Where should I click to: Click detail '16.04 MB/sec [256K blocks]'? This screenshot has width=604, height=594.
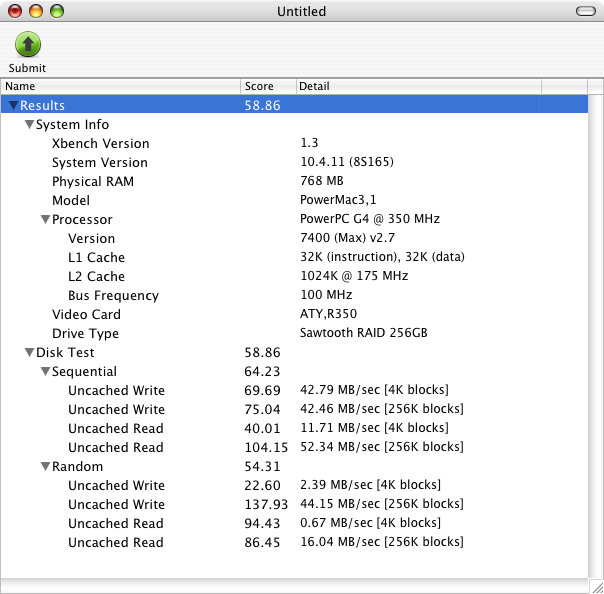click(x=382, y=542)
